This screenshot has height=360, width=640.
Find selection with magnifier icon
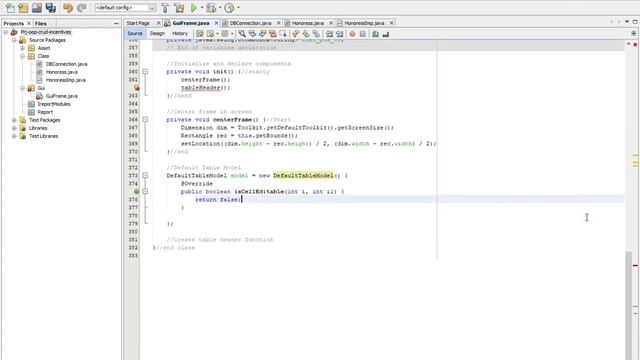pos(242,34)
